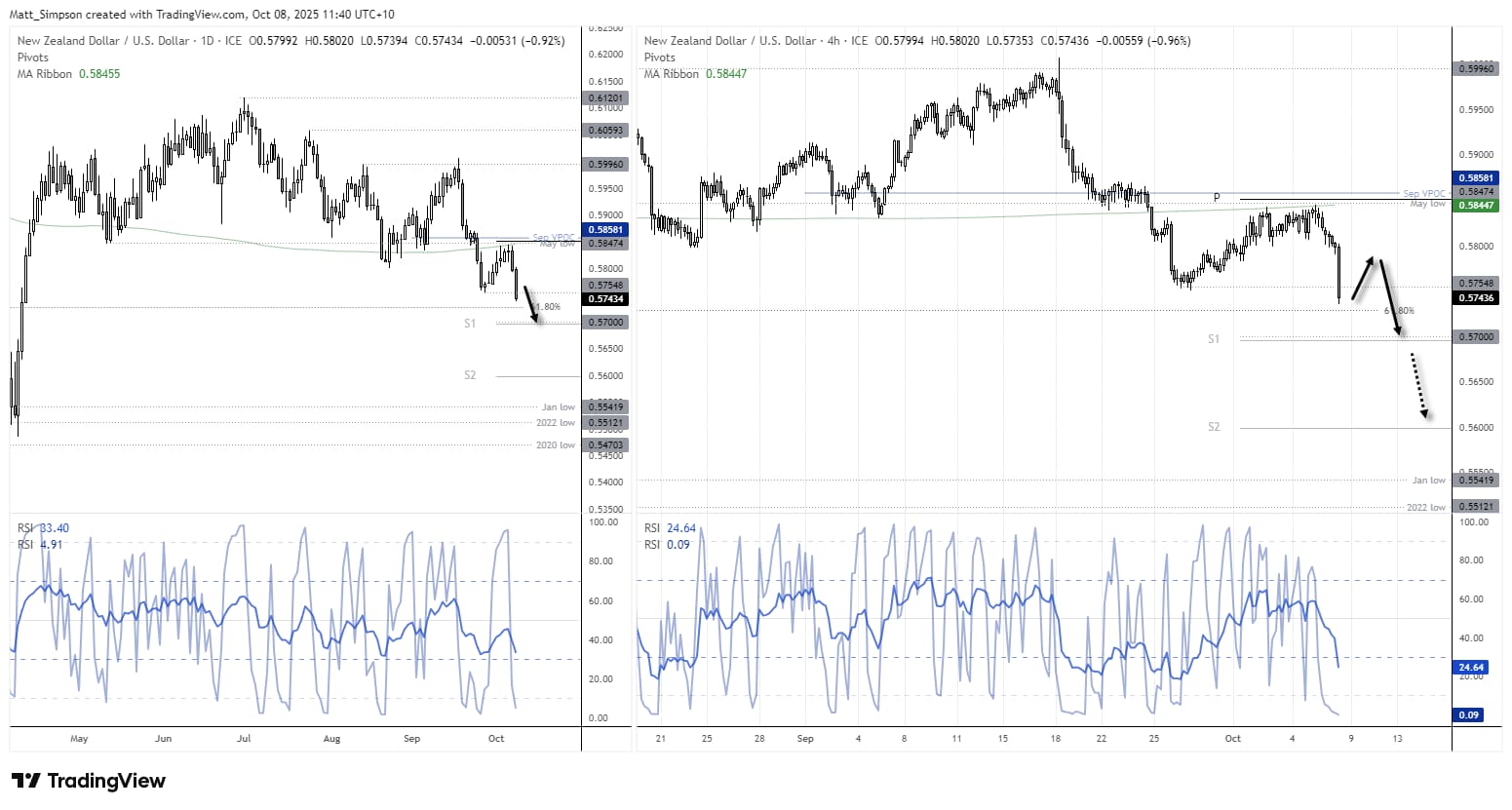
Task: Click the TradingView logo at bottom left
Action: pyautogui.click(x=86, y=781)
